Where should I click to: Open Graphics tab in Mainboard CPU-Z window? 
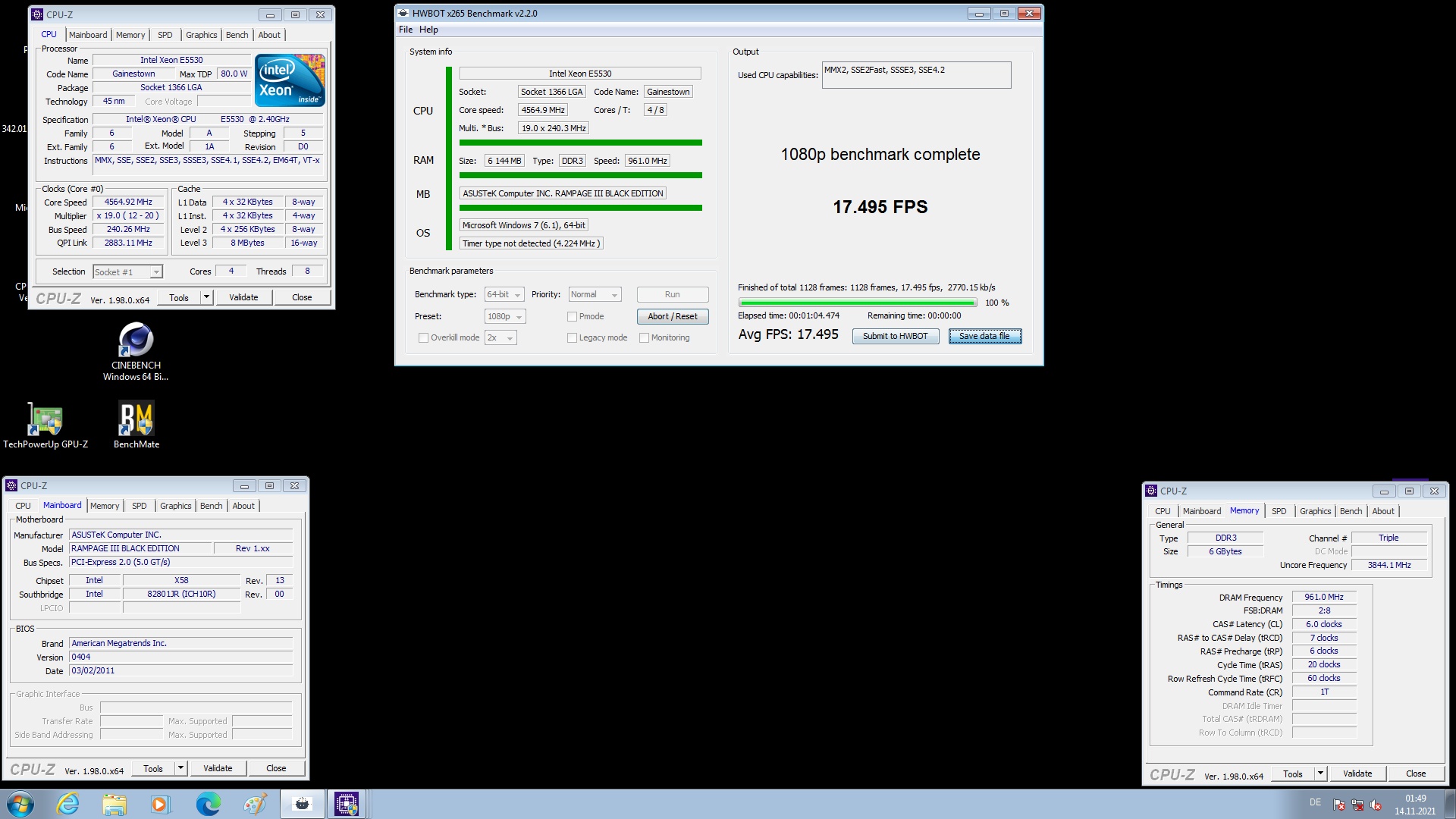coord(176,506)
